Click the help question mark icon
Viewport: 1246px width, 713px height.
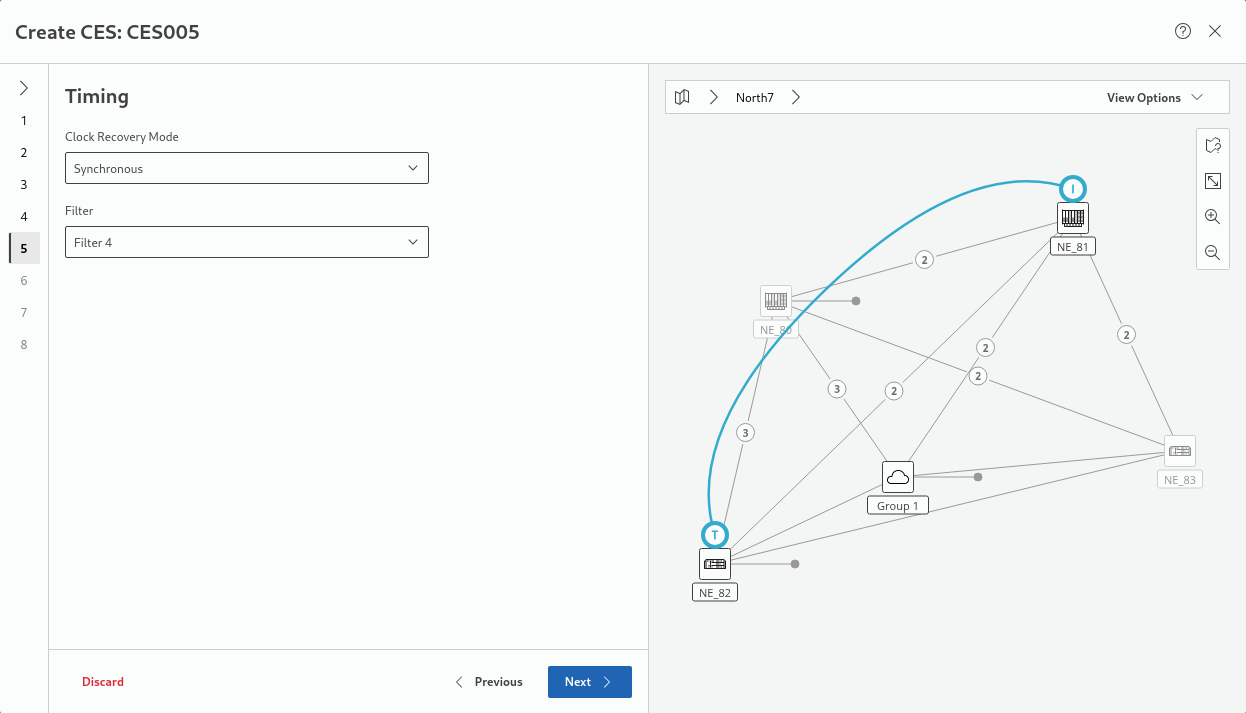point(1183,31)
